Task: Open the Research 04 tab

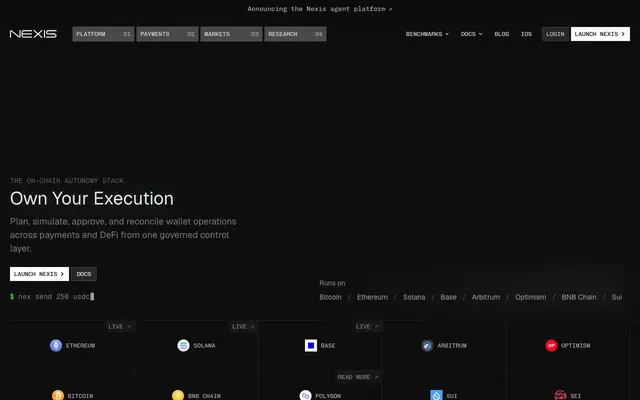Action: (x=295, y=34)
